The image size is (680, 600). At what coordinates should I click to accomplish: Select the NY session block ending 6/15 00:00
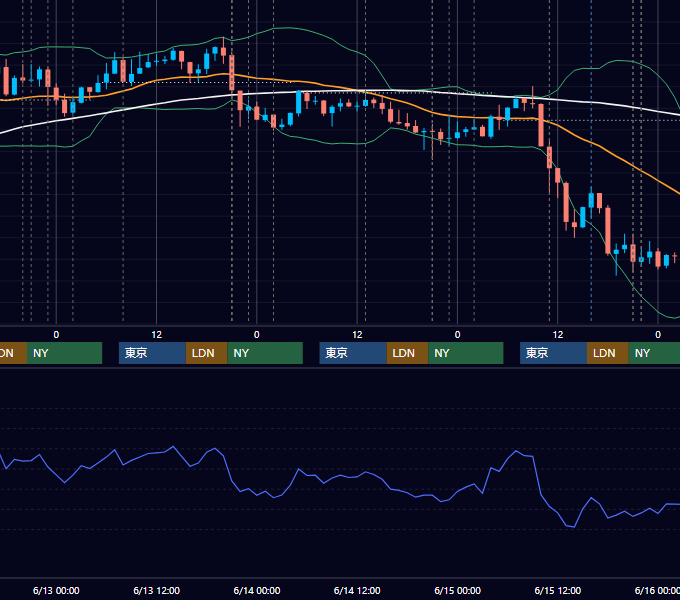466,353
